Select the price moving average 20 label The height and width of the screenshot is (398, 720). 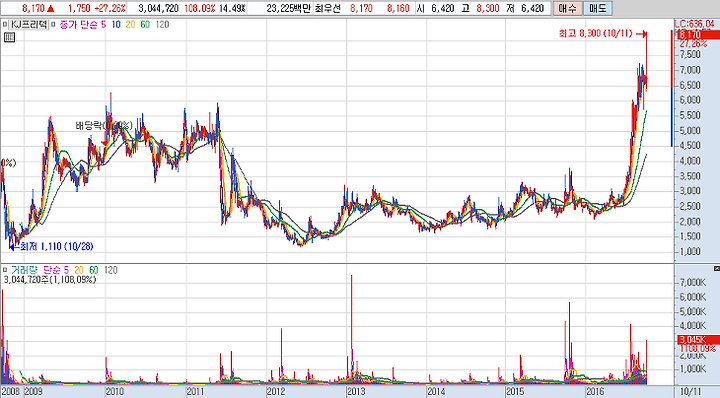131,24
